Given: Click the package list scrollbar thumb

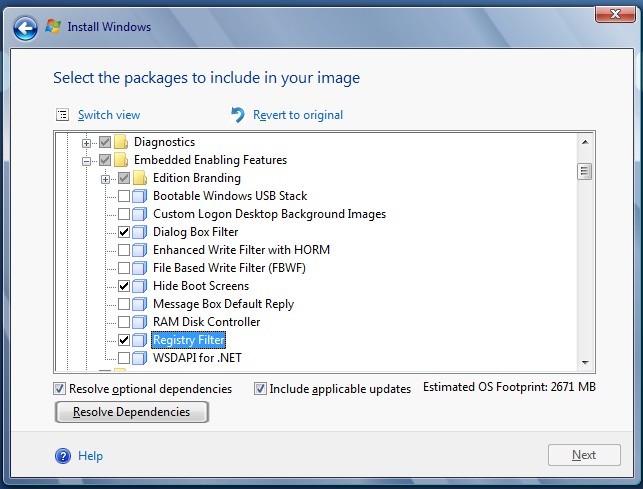Looking at the screenshot, I should tap(584, 171).
